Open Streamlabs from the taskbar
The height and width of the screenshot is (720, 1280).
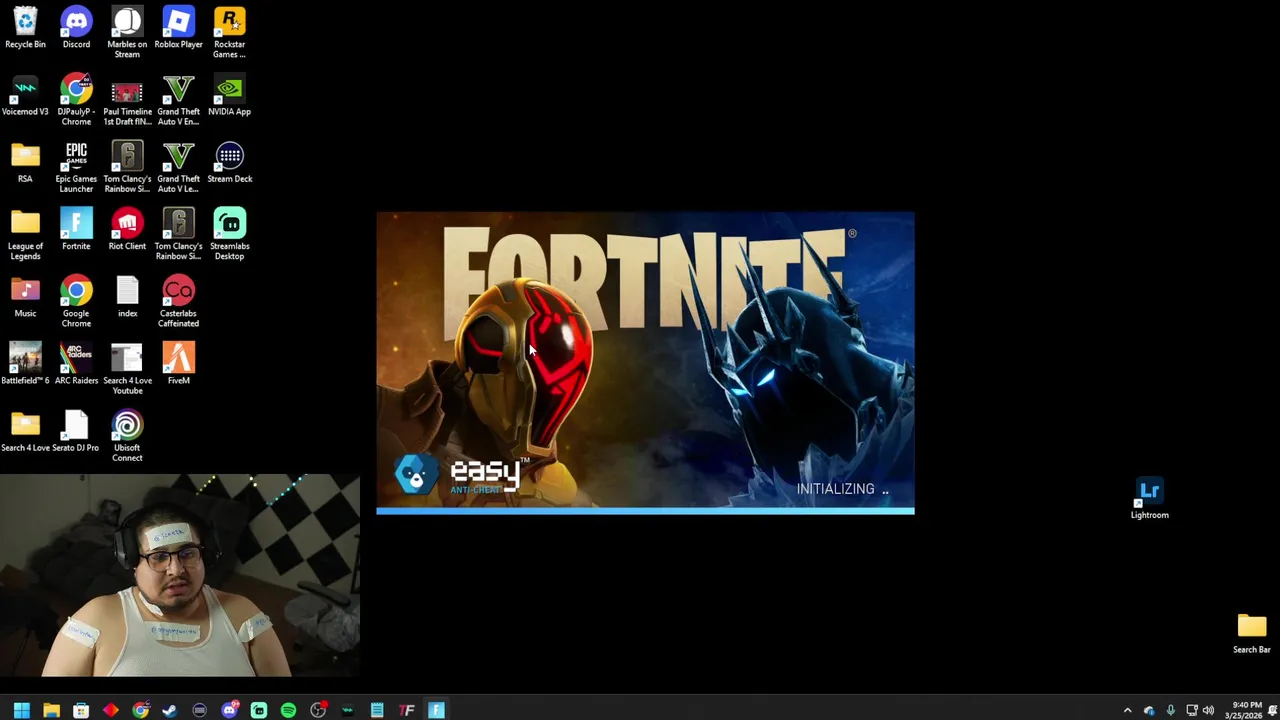259,710
